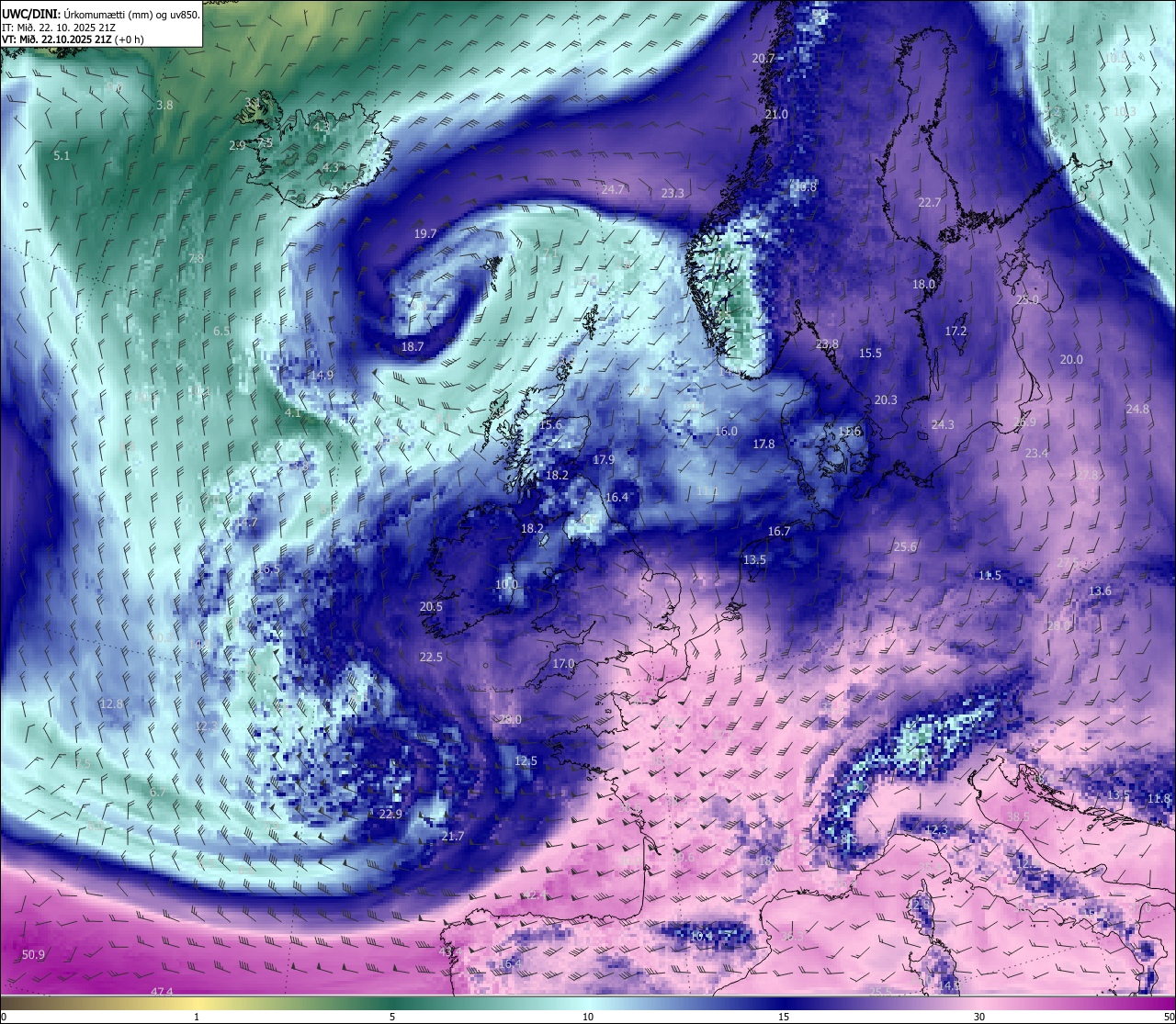
Task: Click the 'VT: Mið. 22.10.2025 21Z (+0 h)' line
Action: (73, 39)
